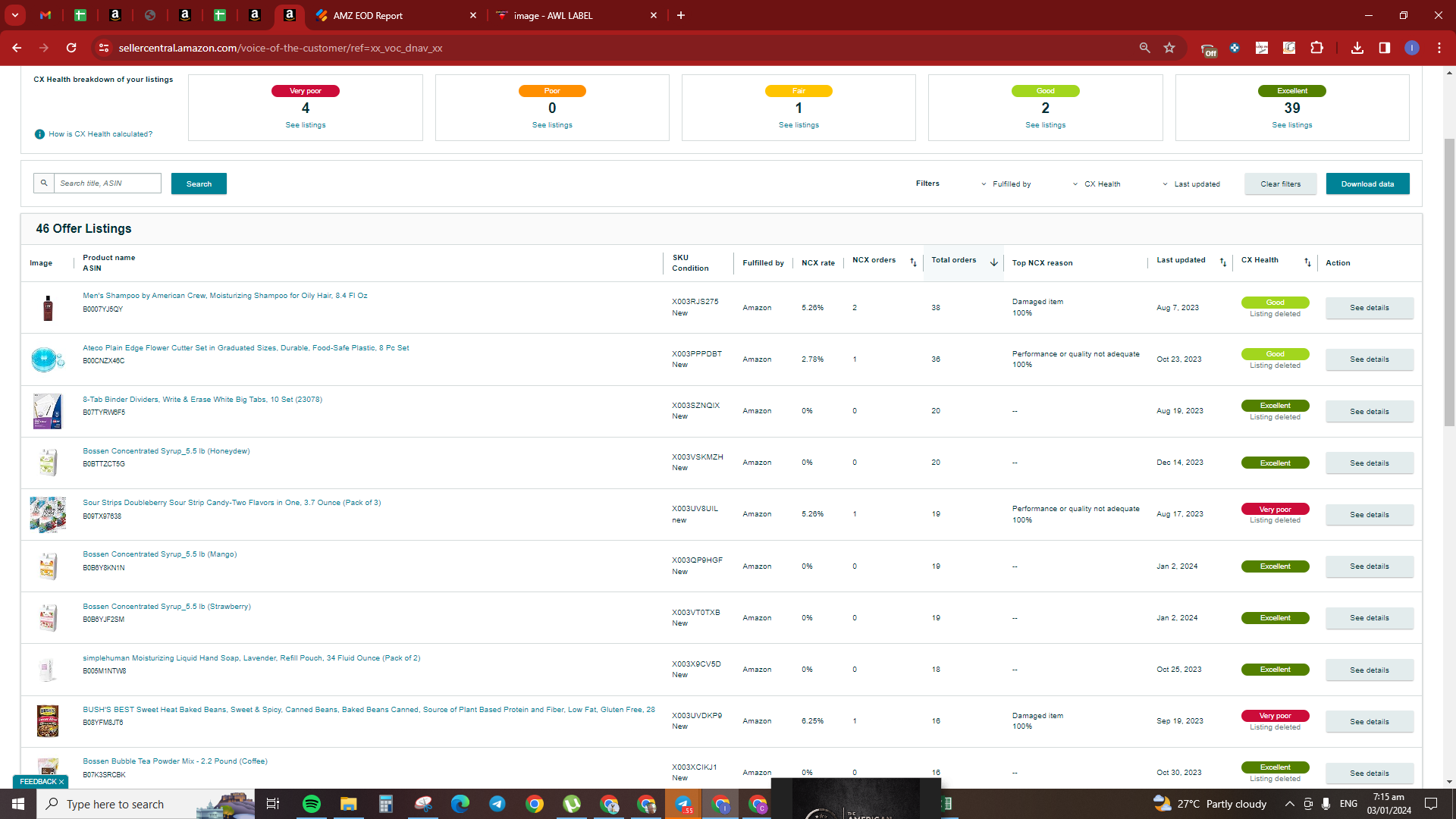The height and width of the screenshot is (819, 1456).
Task: Expand the Fulfilled by filter dropdown
Action: pos(1006,184)
